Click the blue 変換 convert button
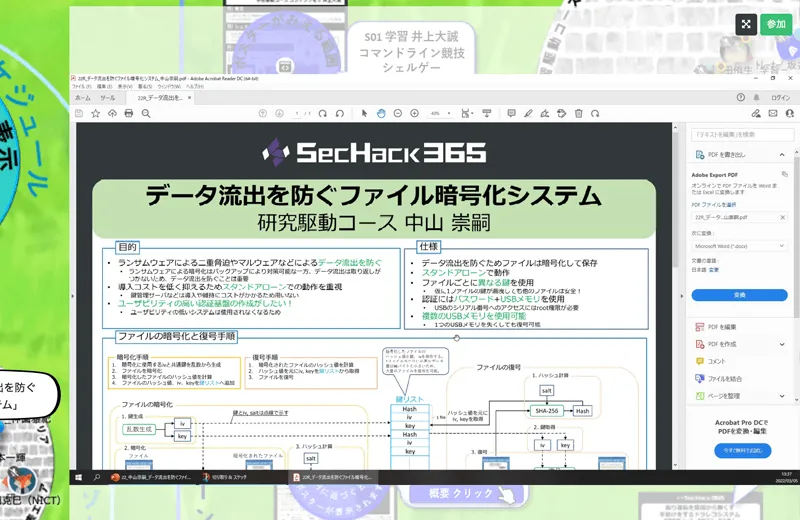 (x=739, y=295)
